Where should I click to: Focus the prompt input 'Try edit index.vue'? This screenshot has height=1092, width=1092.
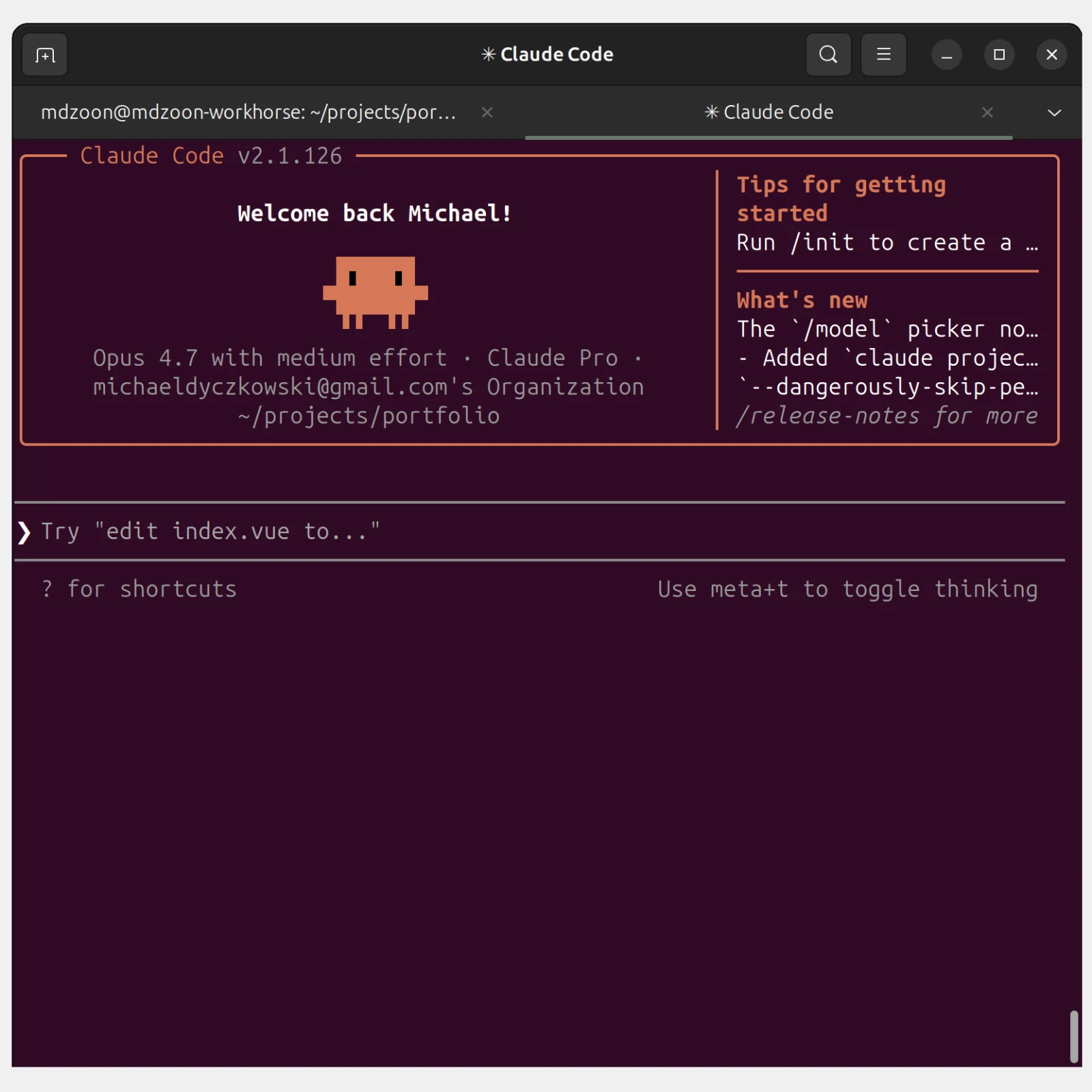tap(539, 532)
